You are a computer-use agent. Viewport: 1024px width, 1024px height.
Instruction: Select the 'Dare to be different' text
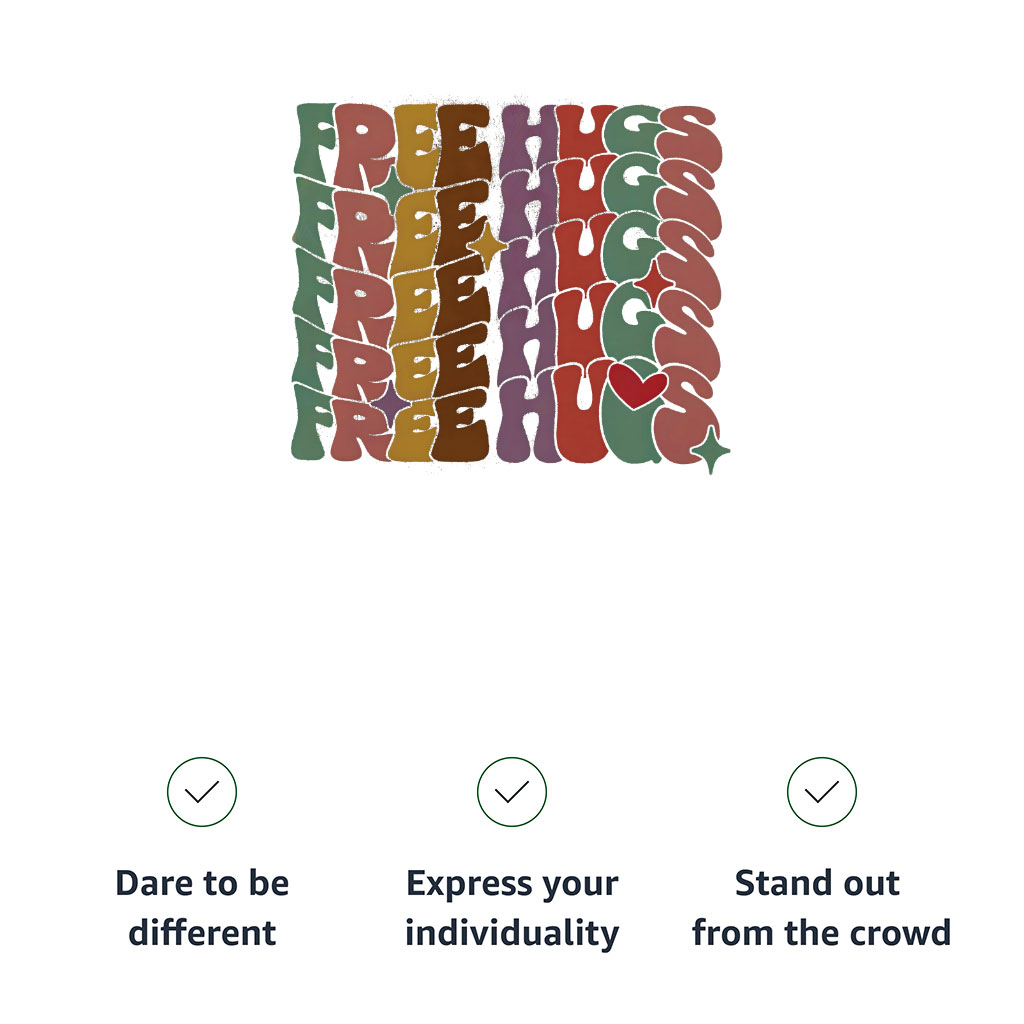pyautogui.click(x=202, y=908)
